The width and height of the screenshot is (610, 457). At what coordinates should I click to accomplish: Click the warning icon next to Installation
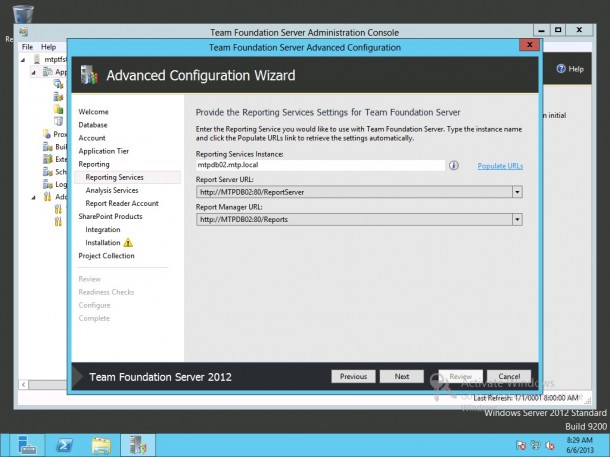click(128, 243)
